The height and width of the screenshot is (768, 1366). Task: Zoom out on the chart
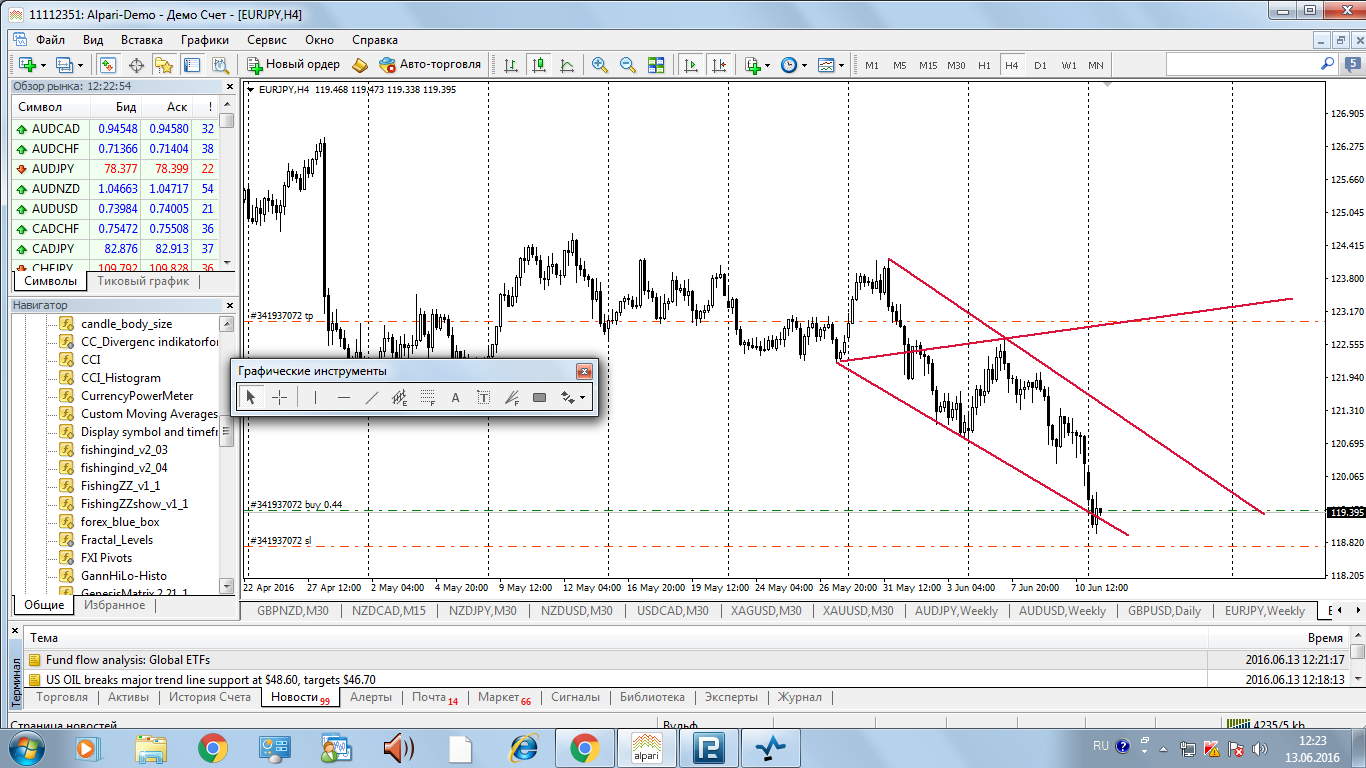pos(628,65)
